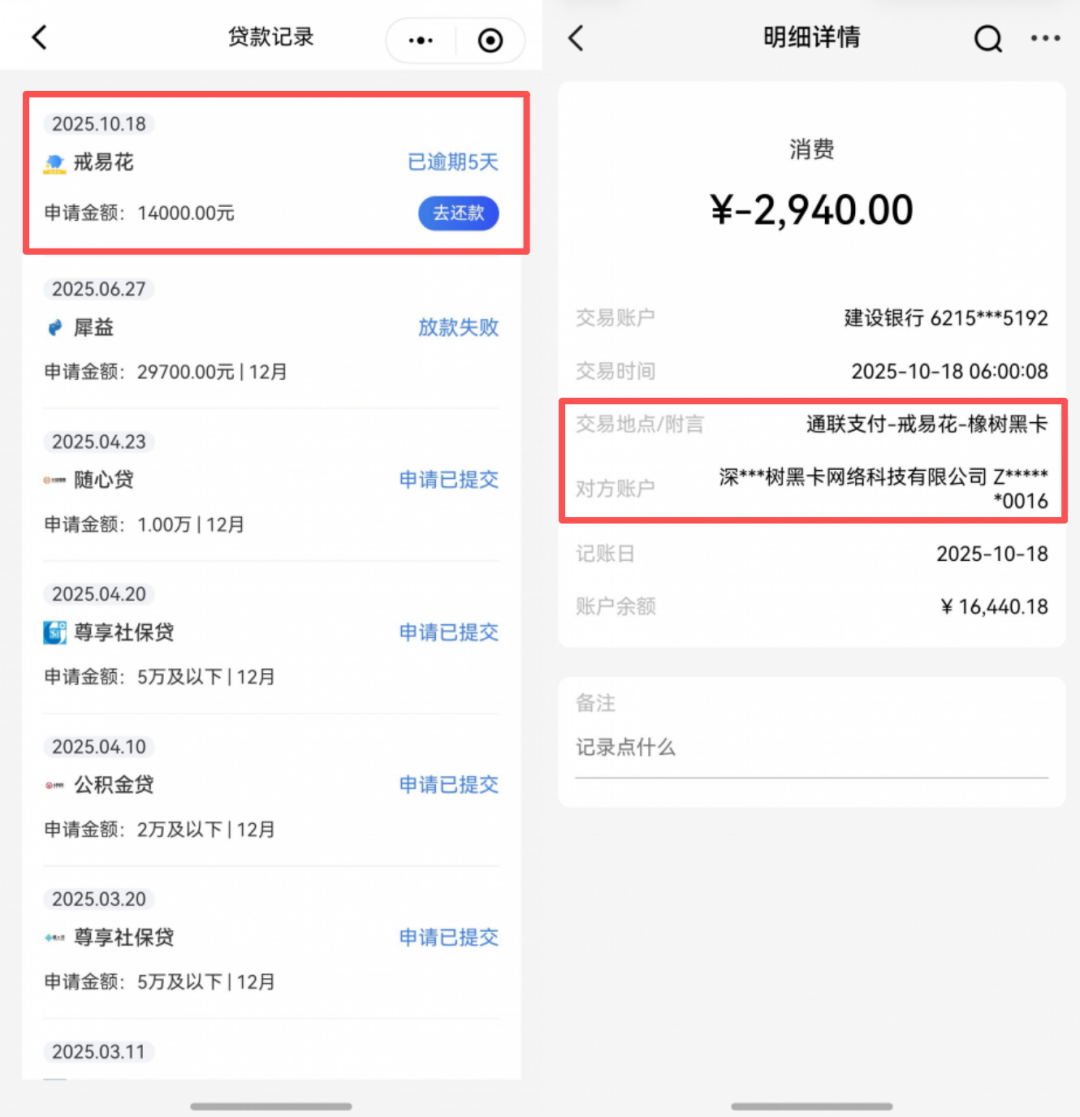This screenshot has height=1117, width=1080.
Task: Tap the 戒易花 loan logo icon
Action: pos(55,163)
